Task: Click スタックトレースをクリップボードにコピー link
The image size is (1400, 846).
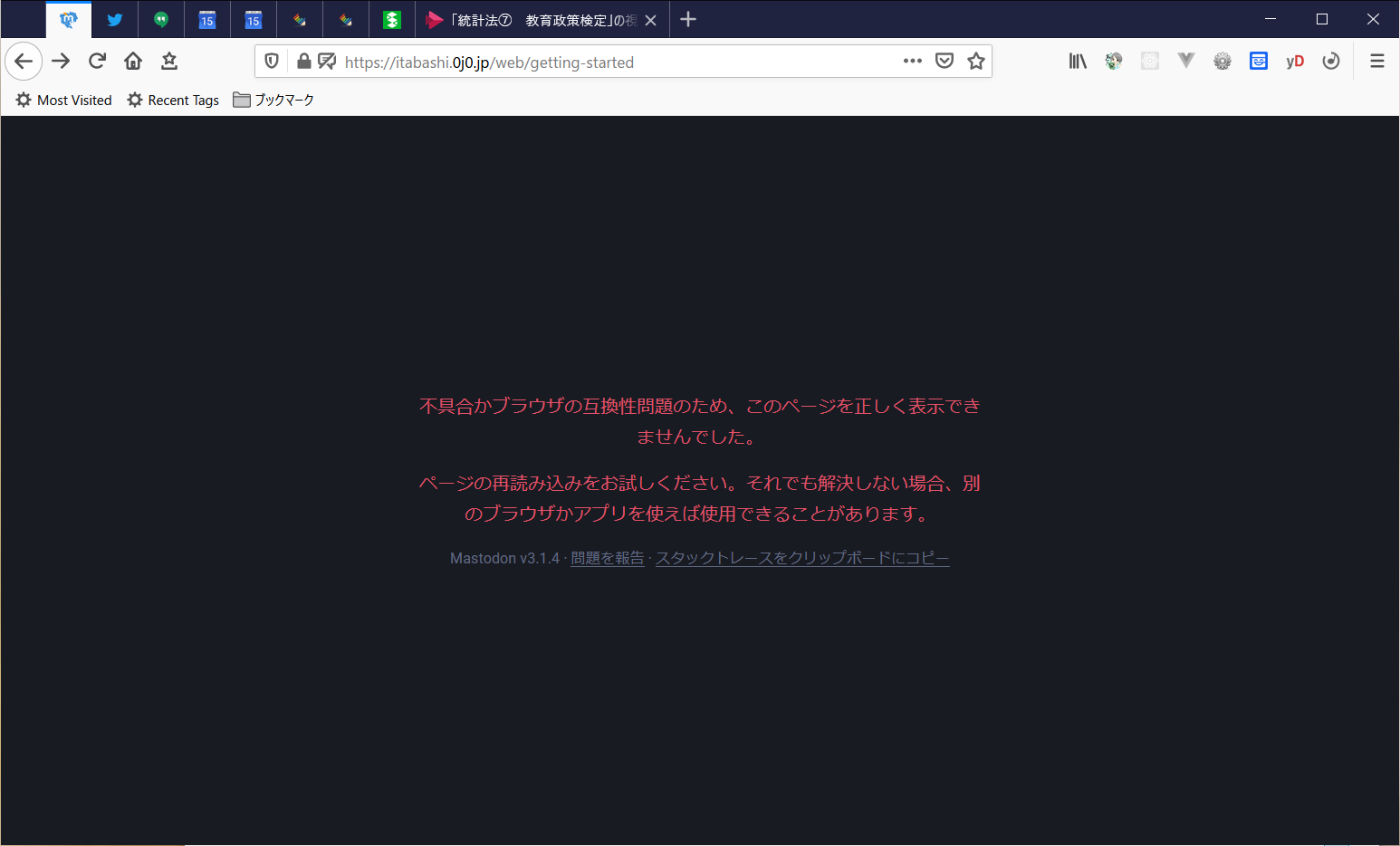Action: (802, 558)
